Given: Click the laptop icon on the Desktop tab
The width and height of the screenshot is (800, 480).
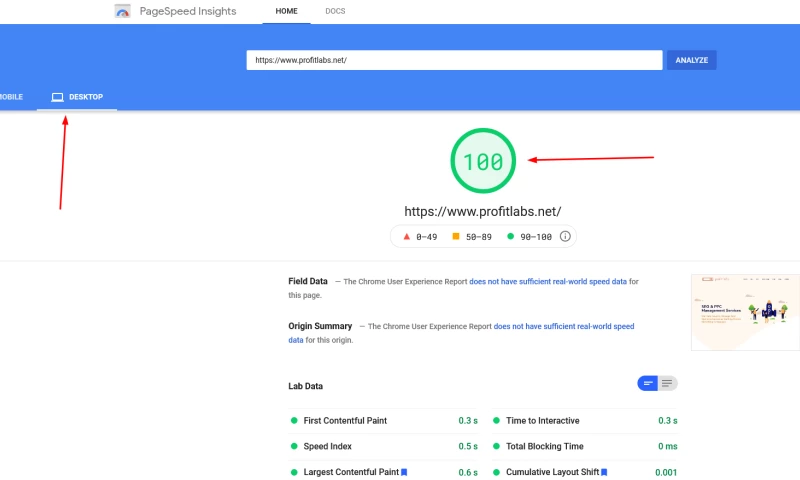Looking at the screenshot, I should [57, 97].
